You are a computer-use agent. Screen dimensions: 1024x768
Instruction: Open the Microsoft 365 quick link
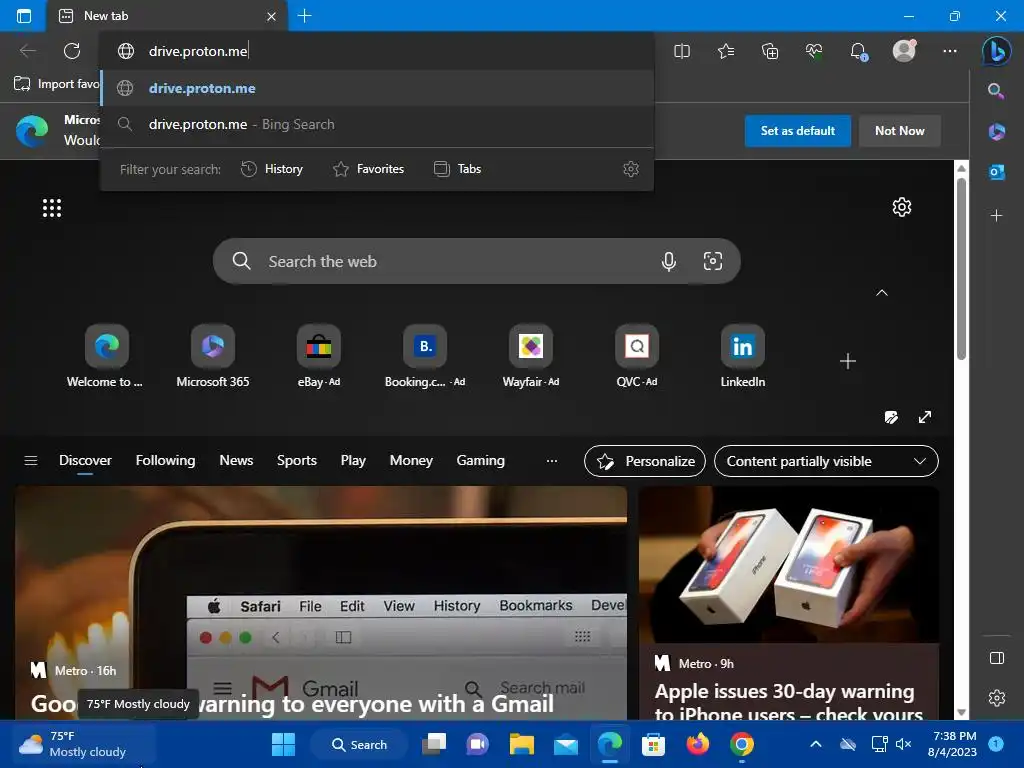pos(213,357)
